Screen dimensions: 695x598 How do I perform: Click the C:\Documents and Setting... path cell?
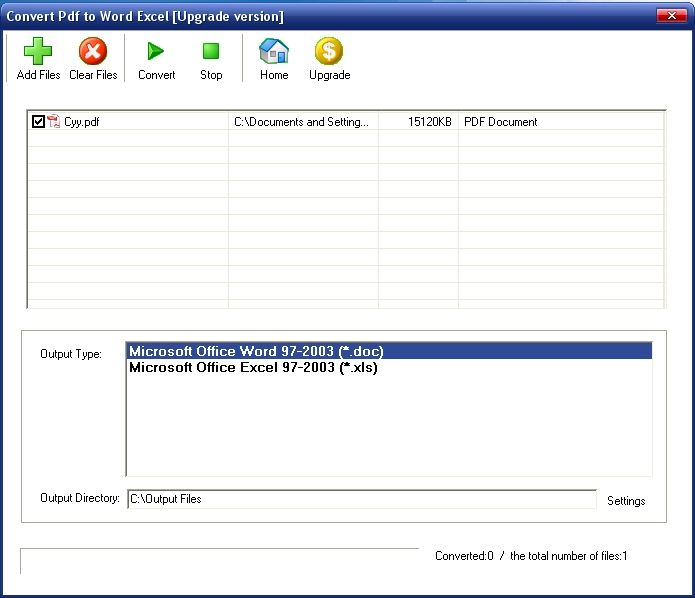click(x=301, y=122)
